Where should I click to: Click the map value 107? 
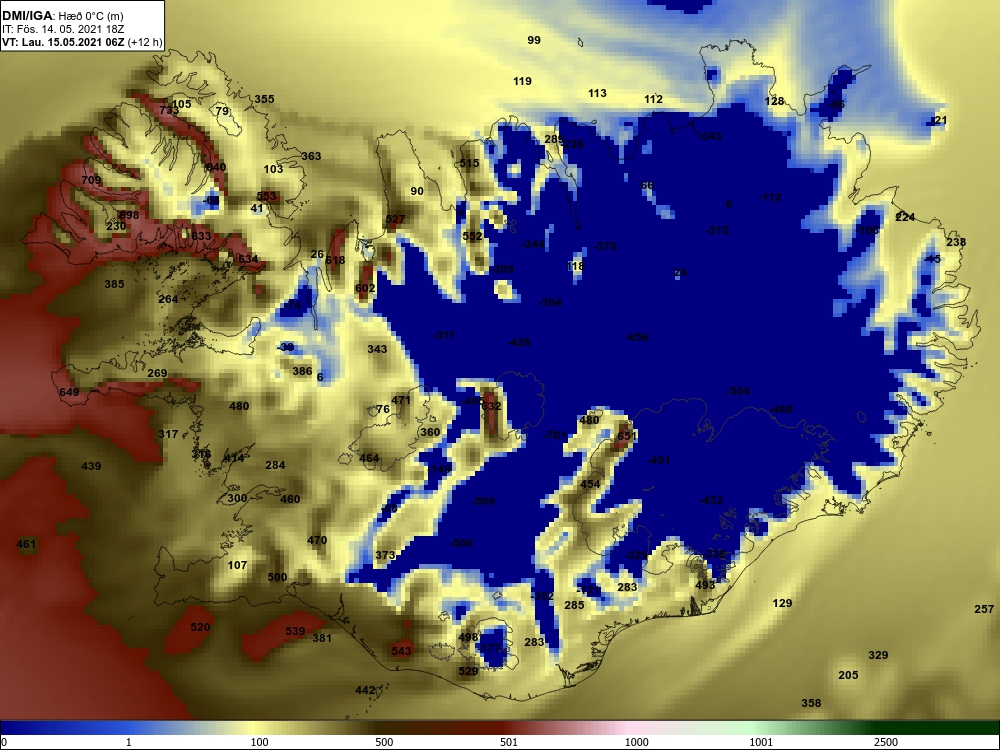[x=237, y=565]
